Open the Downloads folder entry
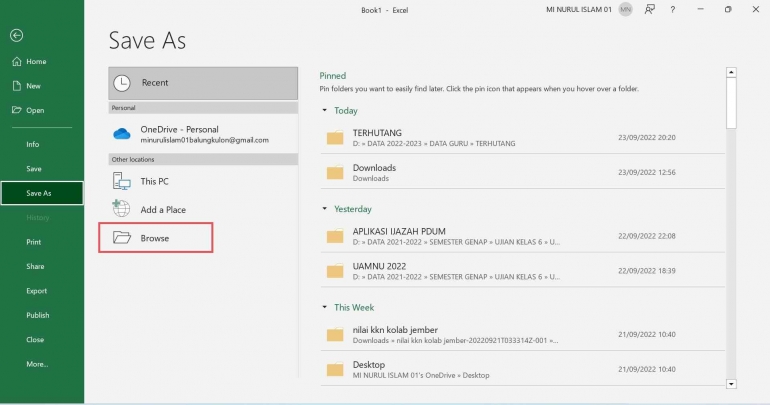770x405 pixels. click(x=522, y=172)
